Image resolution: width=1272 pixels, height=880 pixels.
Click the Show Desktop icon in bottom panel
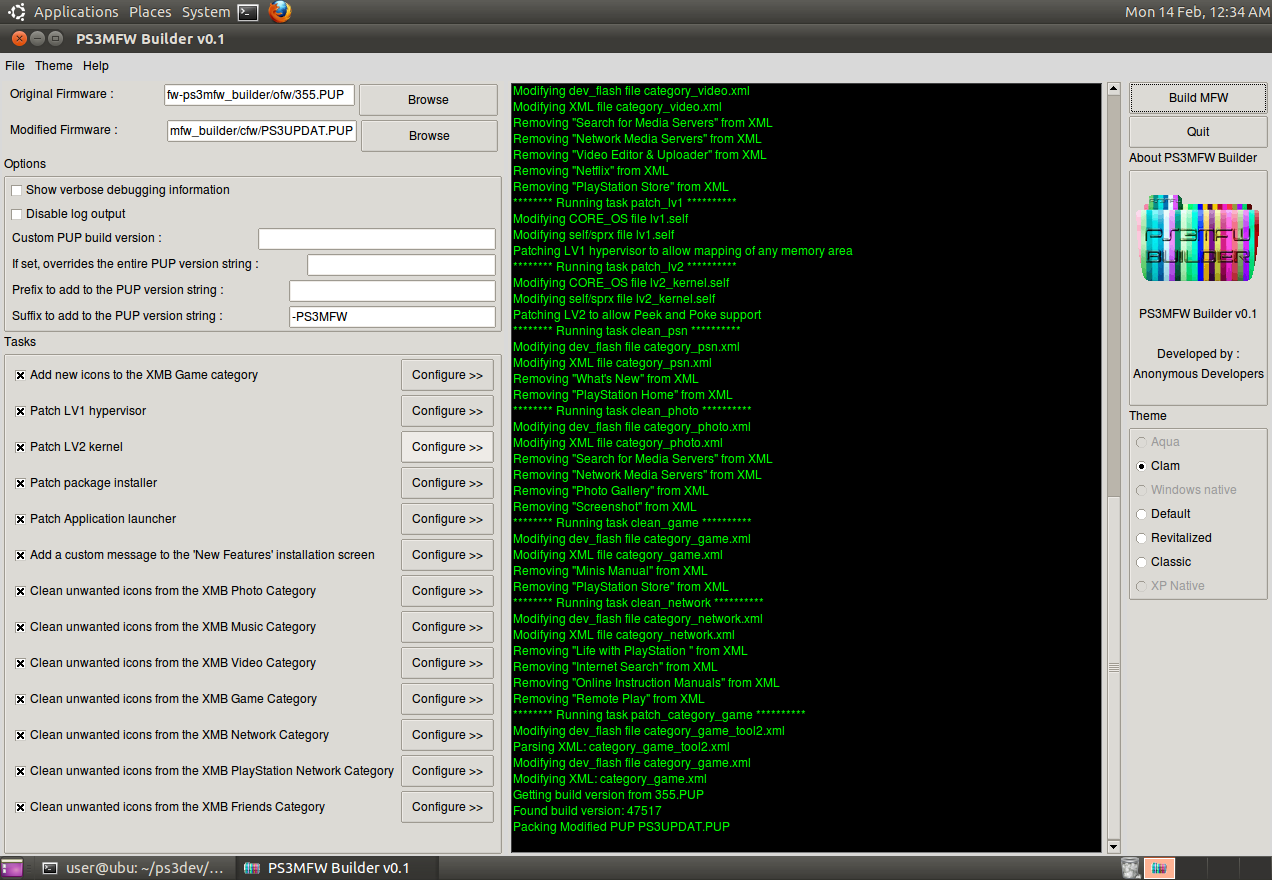12,868
